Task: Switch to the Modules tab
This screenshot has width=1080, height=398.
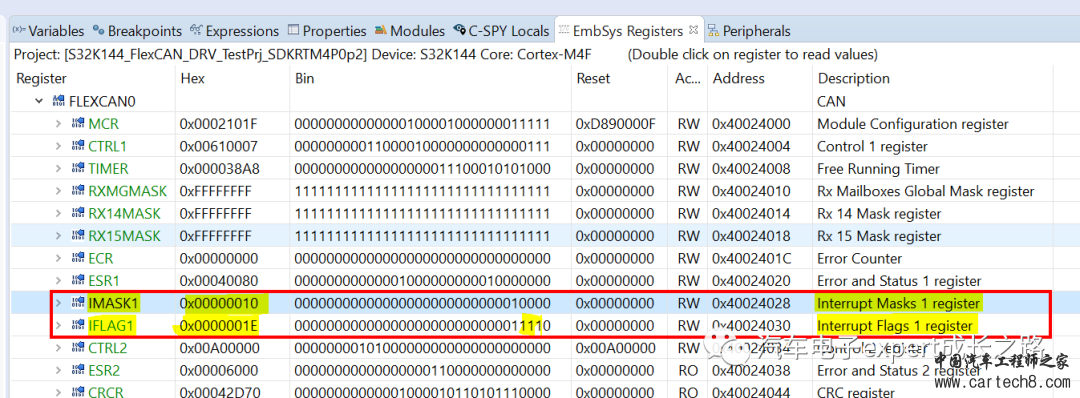Action: 410,31
